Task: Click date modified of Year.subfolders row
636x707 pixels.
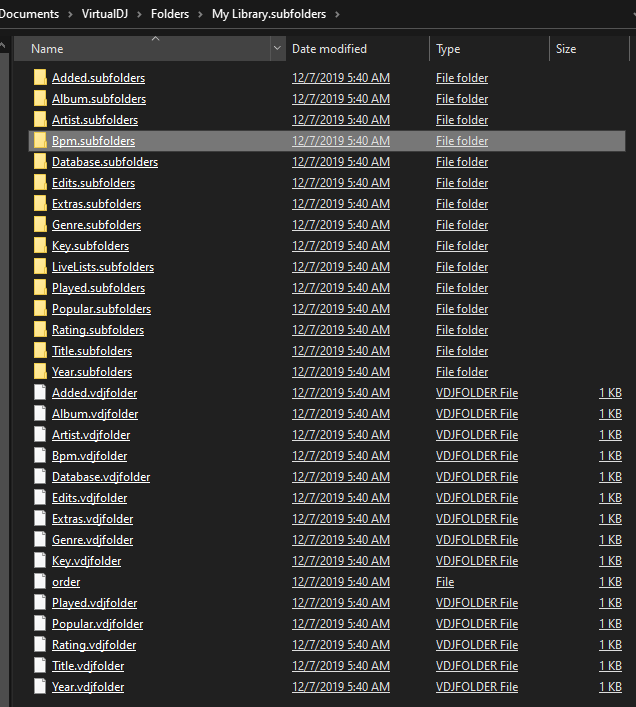Action: click(x=341, y=372)
